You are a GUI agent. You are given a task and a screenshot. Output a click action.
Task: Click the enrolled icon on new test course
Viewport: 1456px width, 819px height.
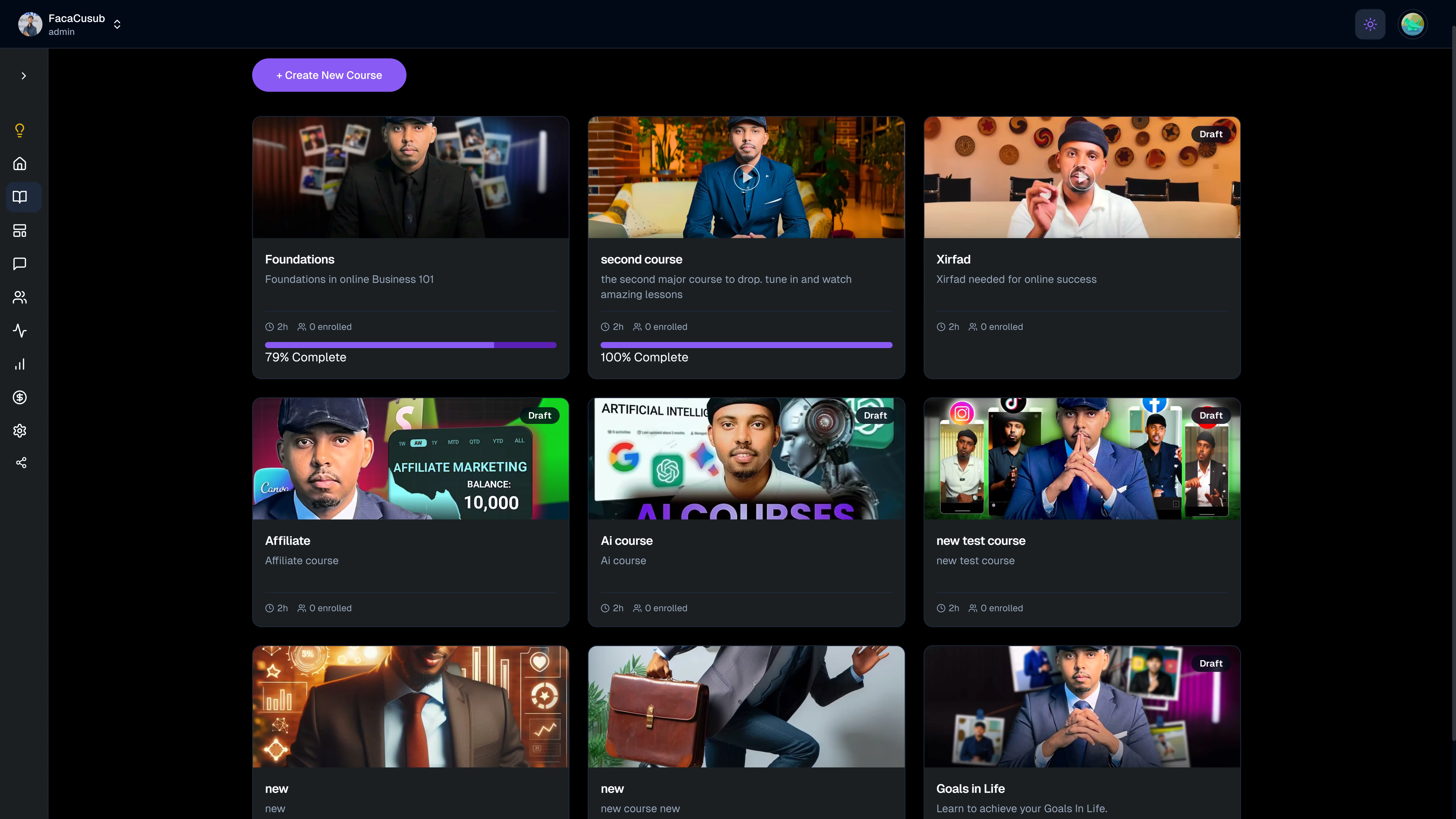point(973,608)
